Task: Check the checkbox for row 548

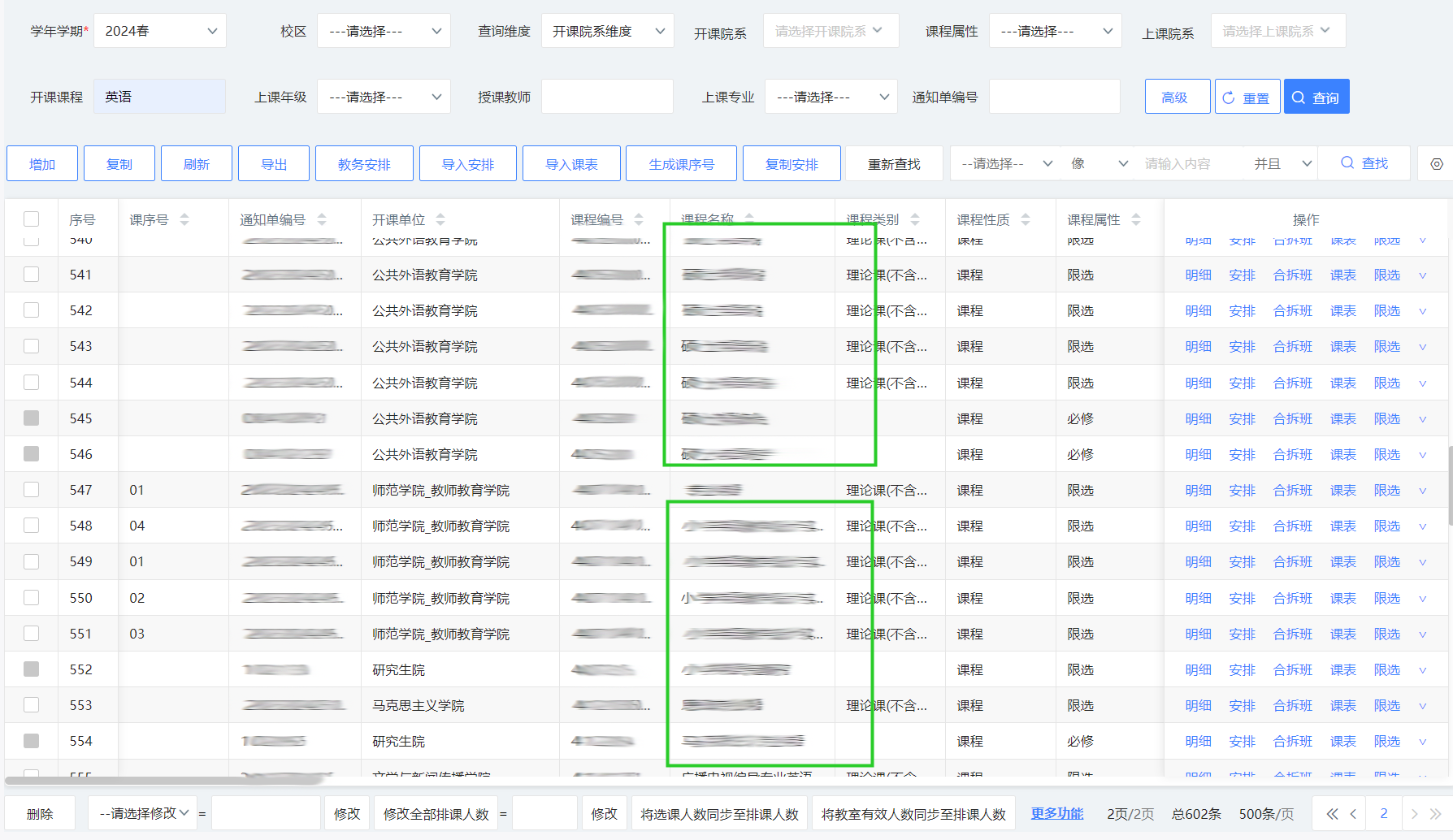Action: point(32,526)
